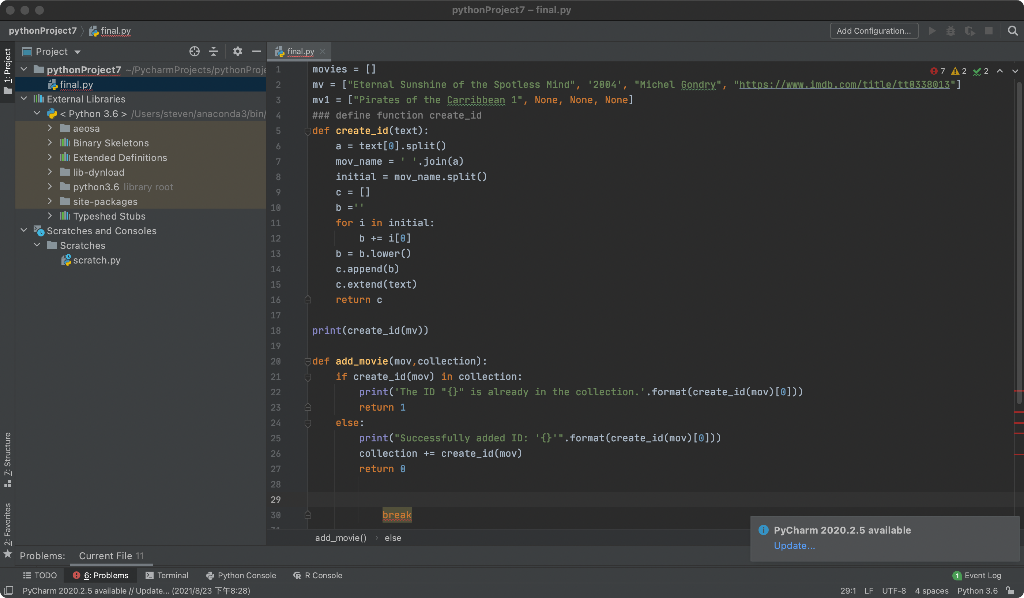Switch to the Terminal tool tab

[x=166, y=575]
